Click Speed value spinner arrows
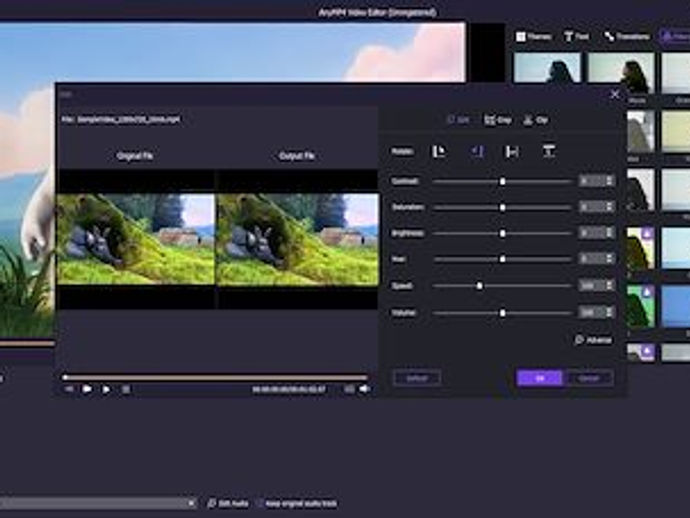 pos(609,286)
